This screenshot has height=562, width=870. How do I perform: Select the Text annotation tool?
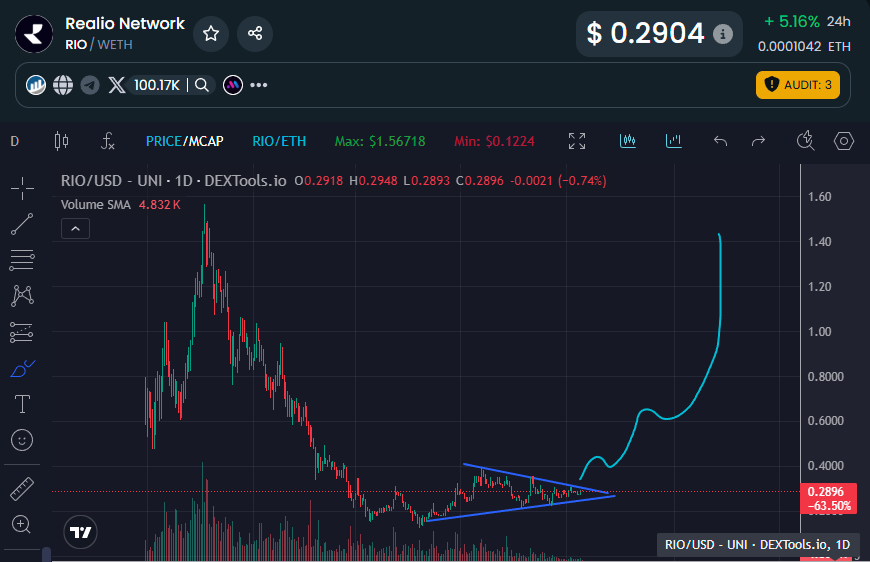(22, 404)
